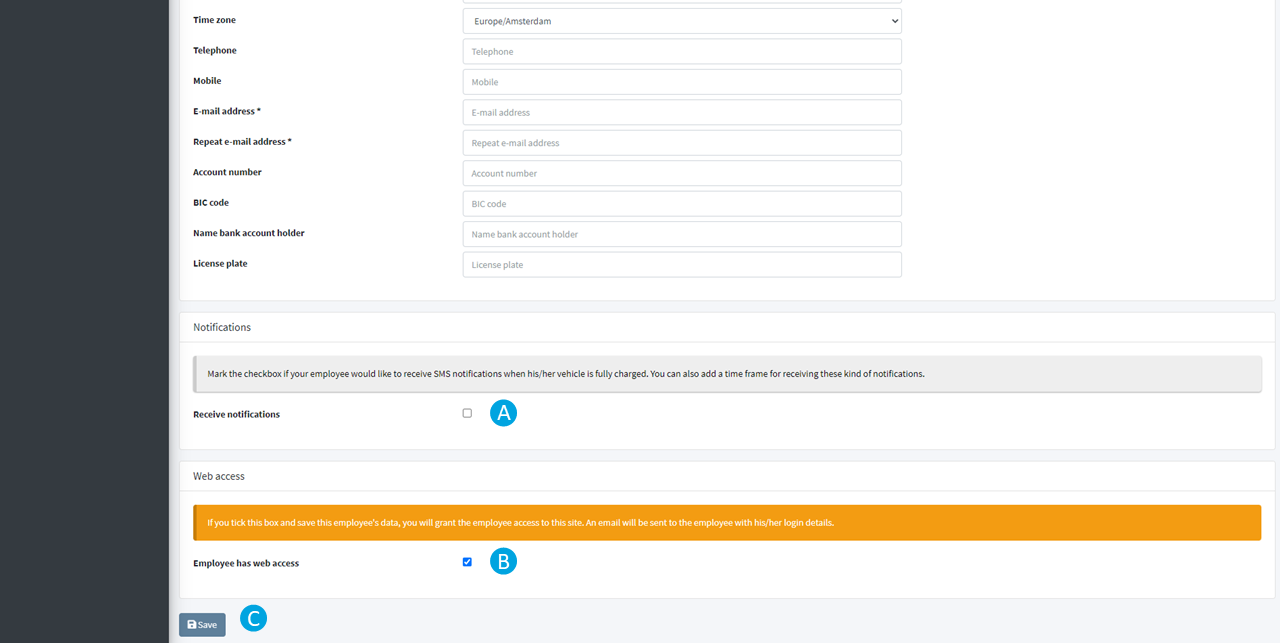Click the 'Time zone' field label

pos(214,20)
